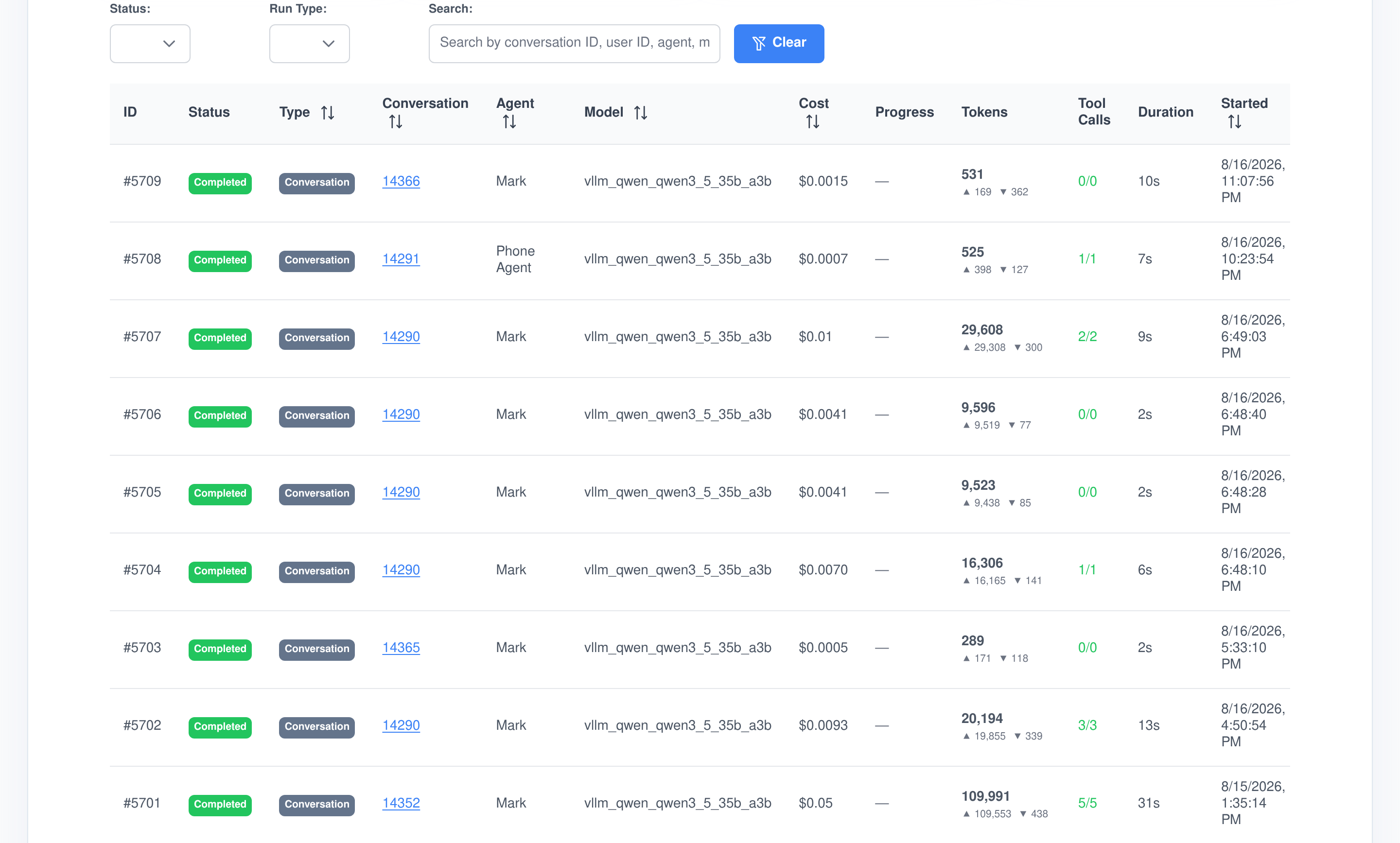Select run ID #5705
The width and height of the screenshot is (1400, 843).
click(x=142, y=493)
